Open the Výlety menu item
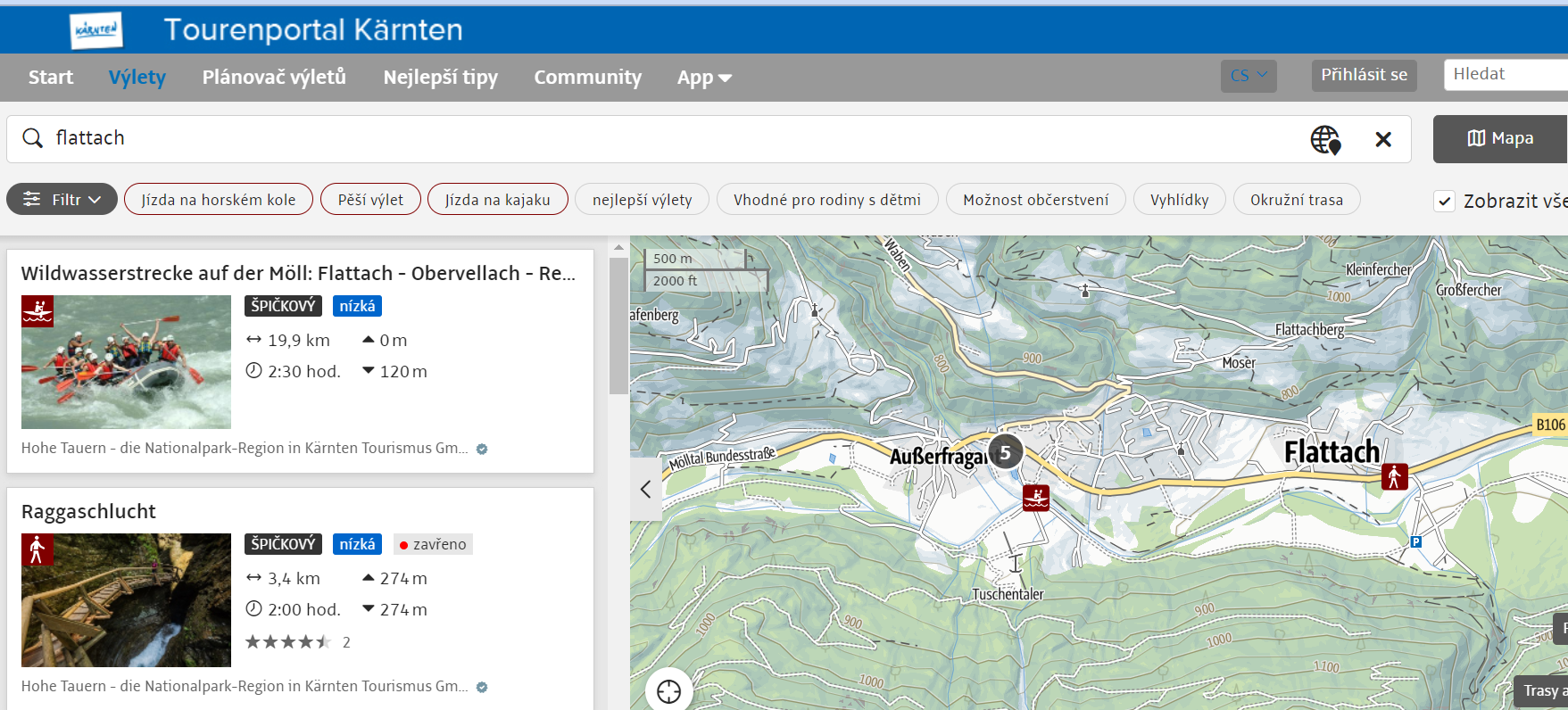Image resolution: width=1568 pixels, height=710 pixels. click(x=137, y=78)
